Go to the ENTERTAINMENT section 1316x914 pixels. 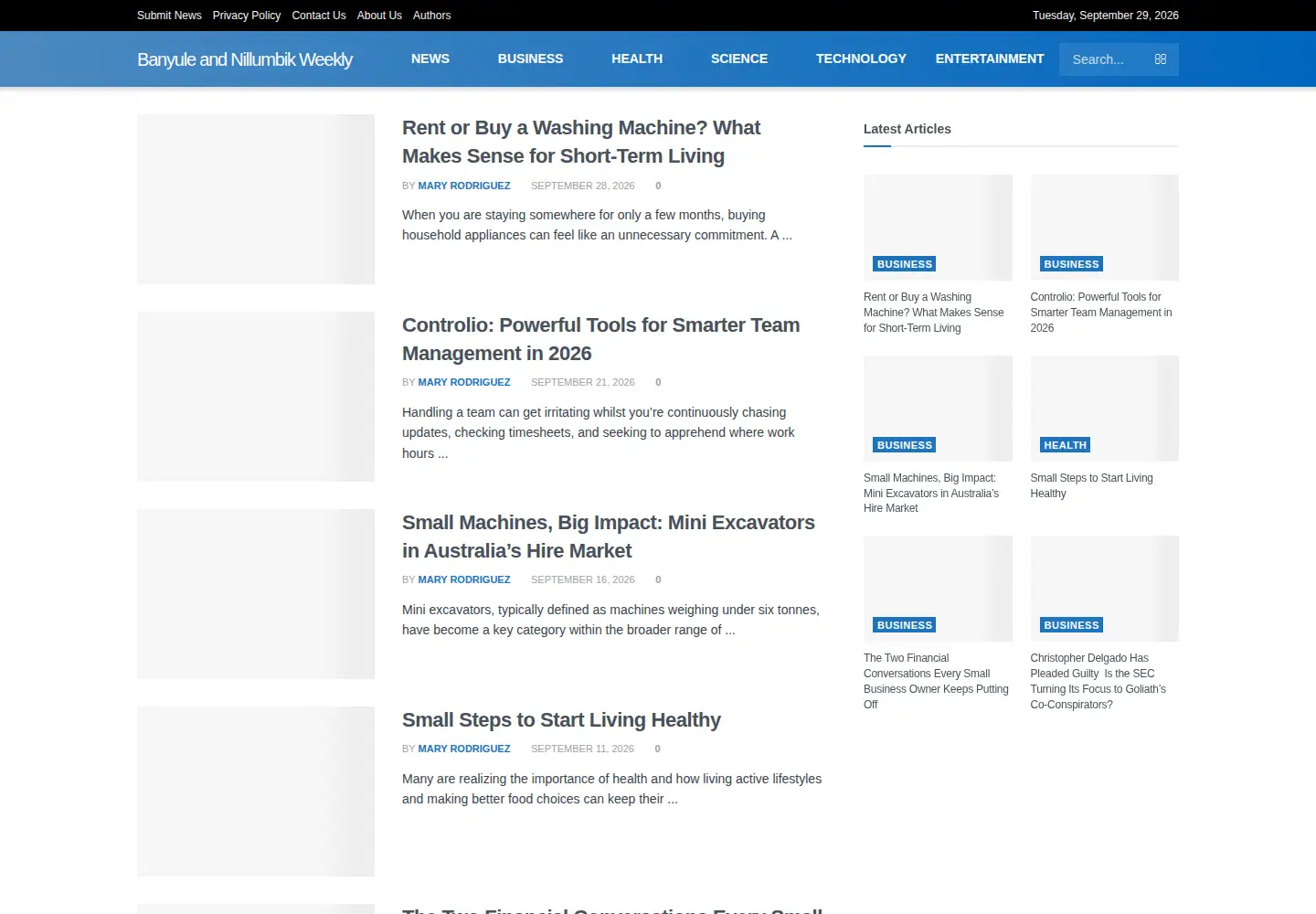click(990, 58)
